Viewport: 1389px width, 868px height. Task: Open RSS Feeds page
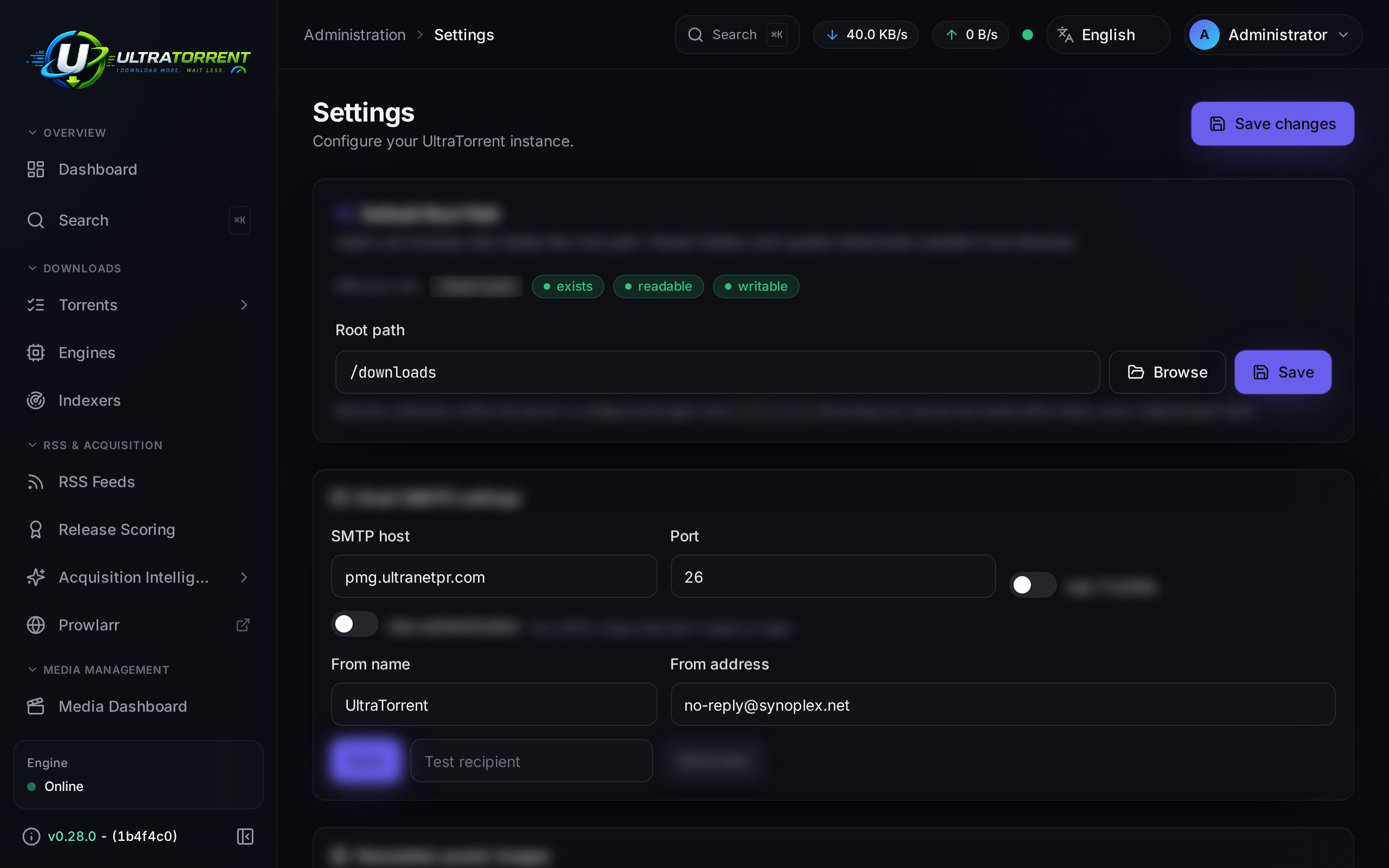pyautogui.click(x=138, y=482)
